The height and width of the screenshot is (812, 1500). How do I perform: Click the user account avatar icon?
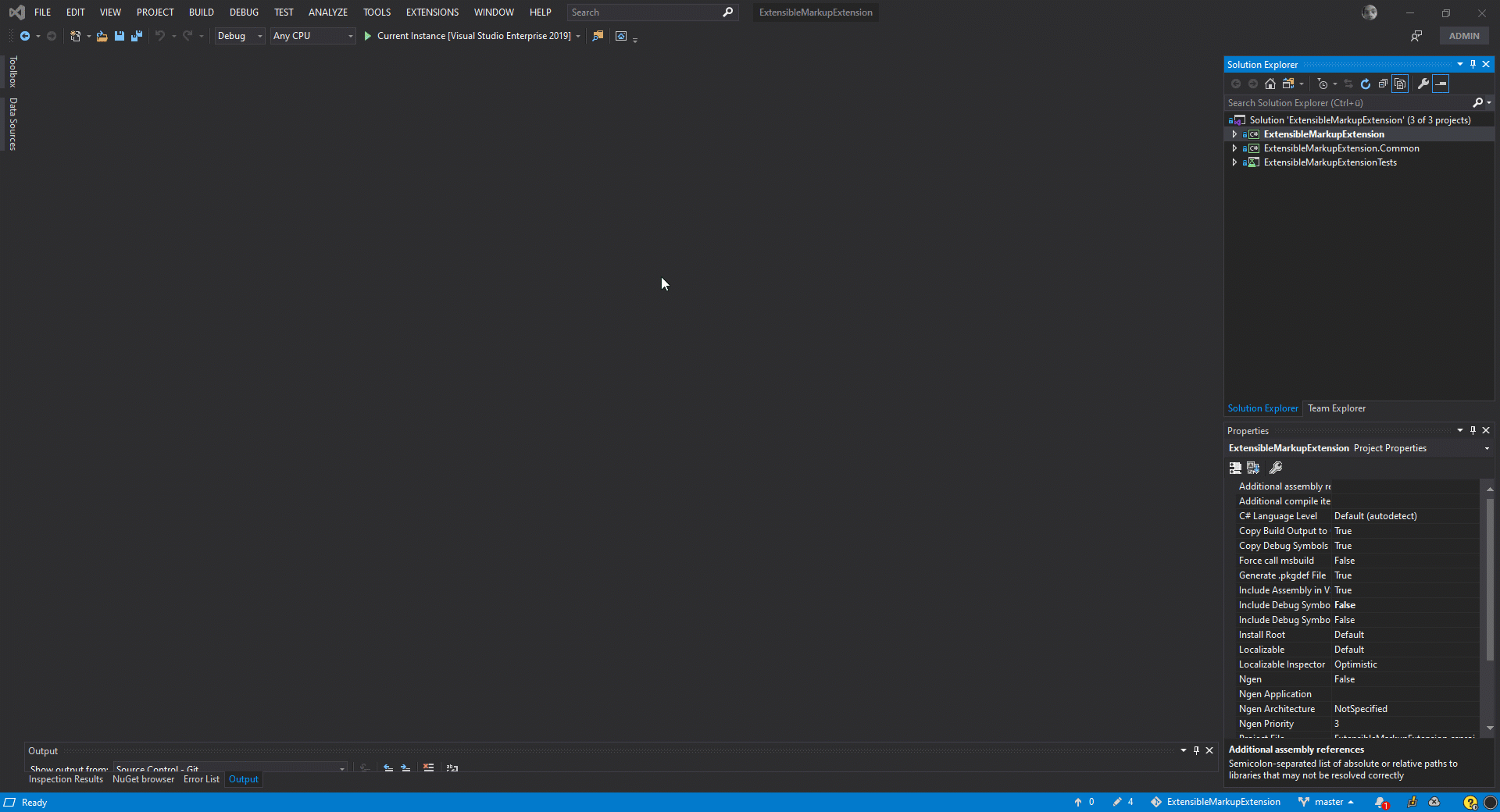(1370, 12)
